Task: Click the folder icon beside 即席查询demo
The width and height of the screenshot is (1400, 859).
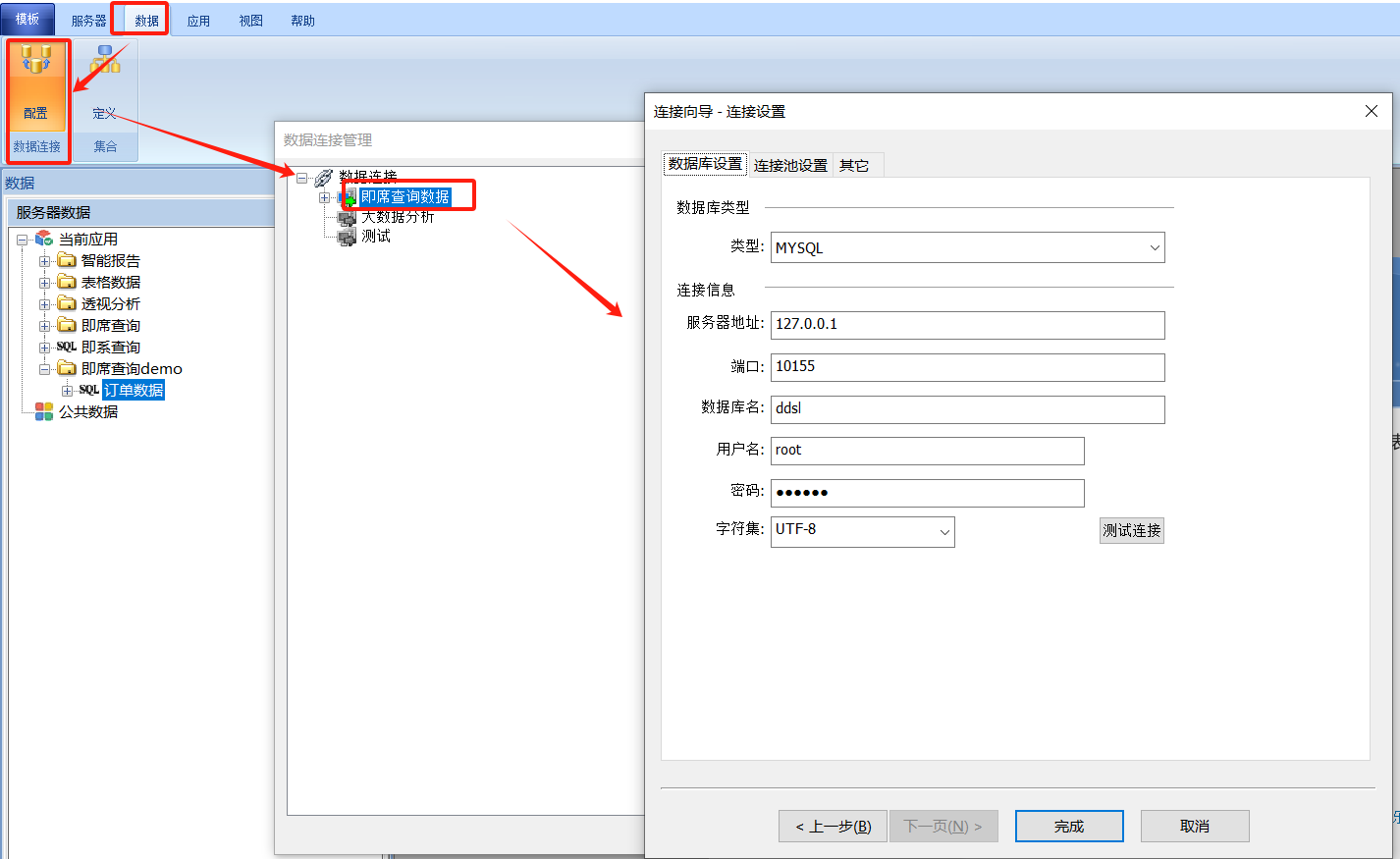Action: click(x=67, y=368)
